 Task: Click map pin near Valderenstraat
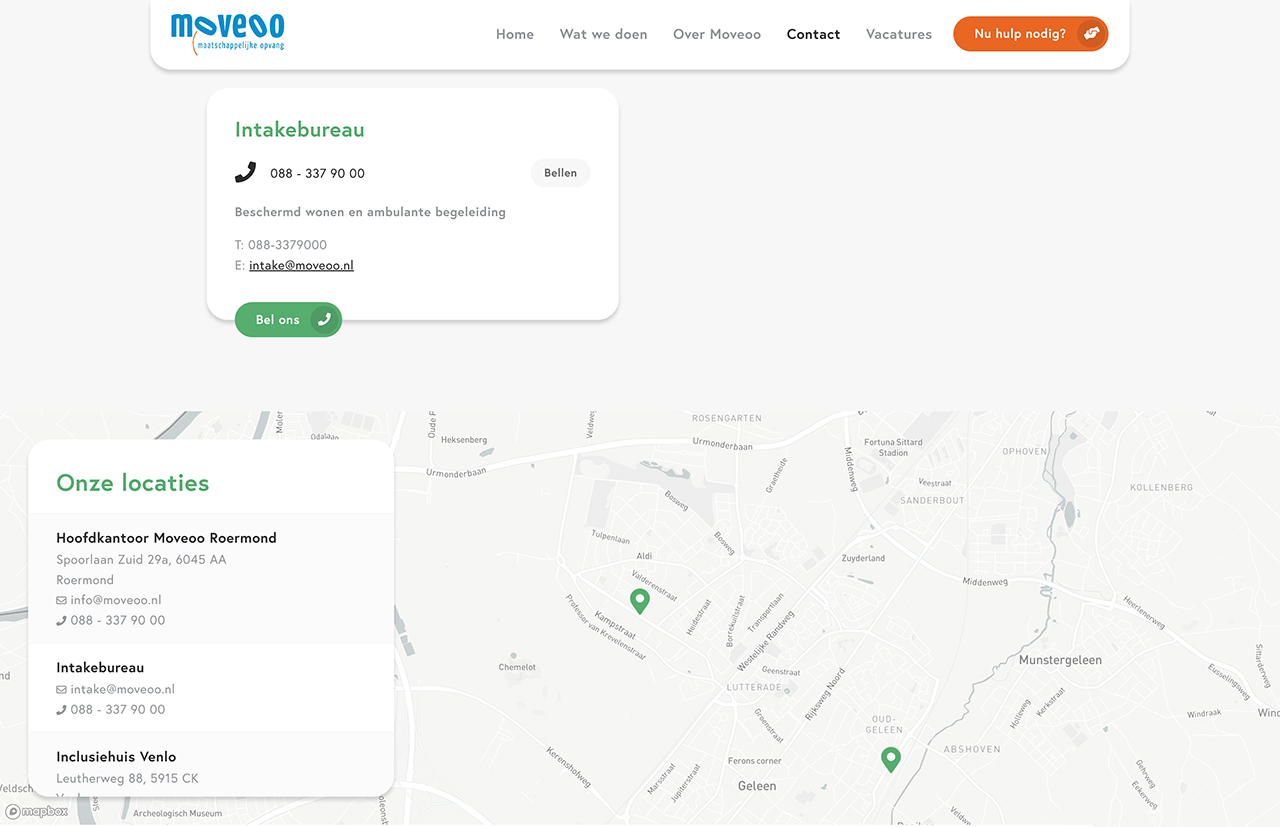click(640, 601)
